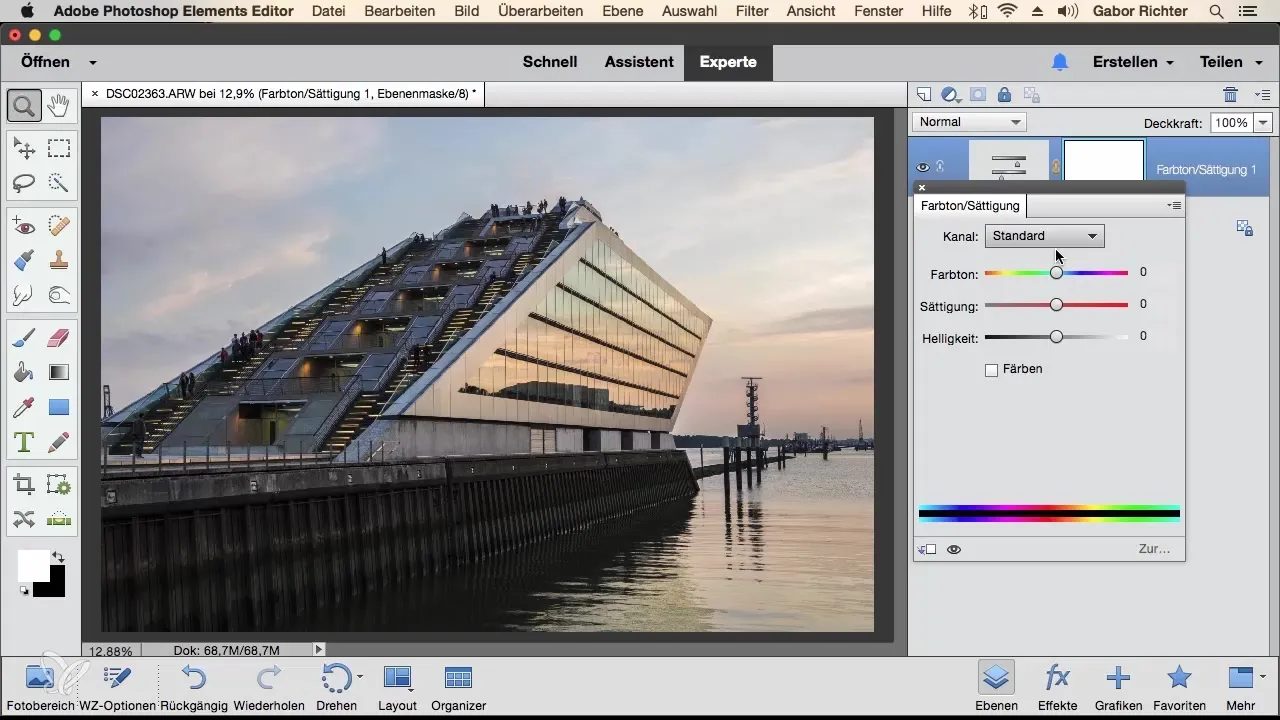This screenshot has width=1280, height=720.
Task: Select the Blur/Smudge finger tool
Action: point(24,295)
